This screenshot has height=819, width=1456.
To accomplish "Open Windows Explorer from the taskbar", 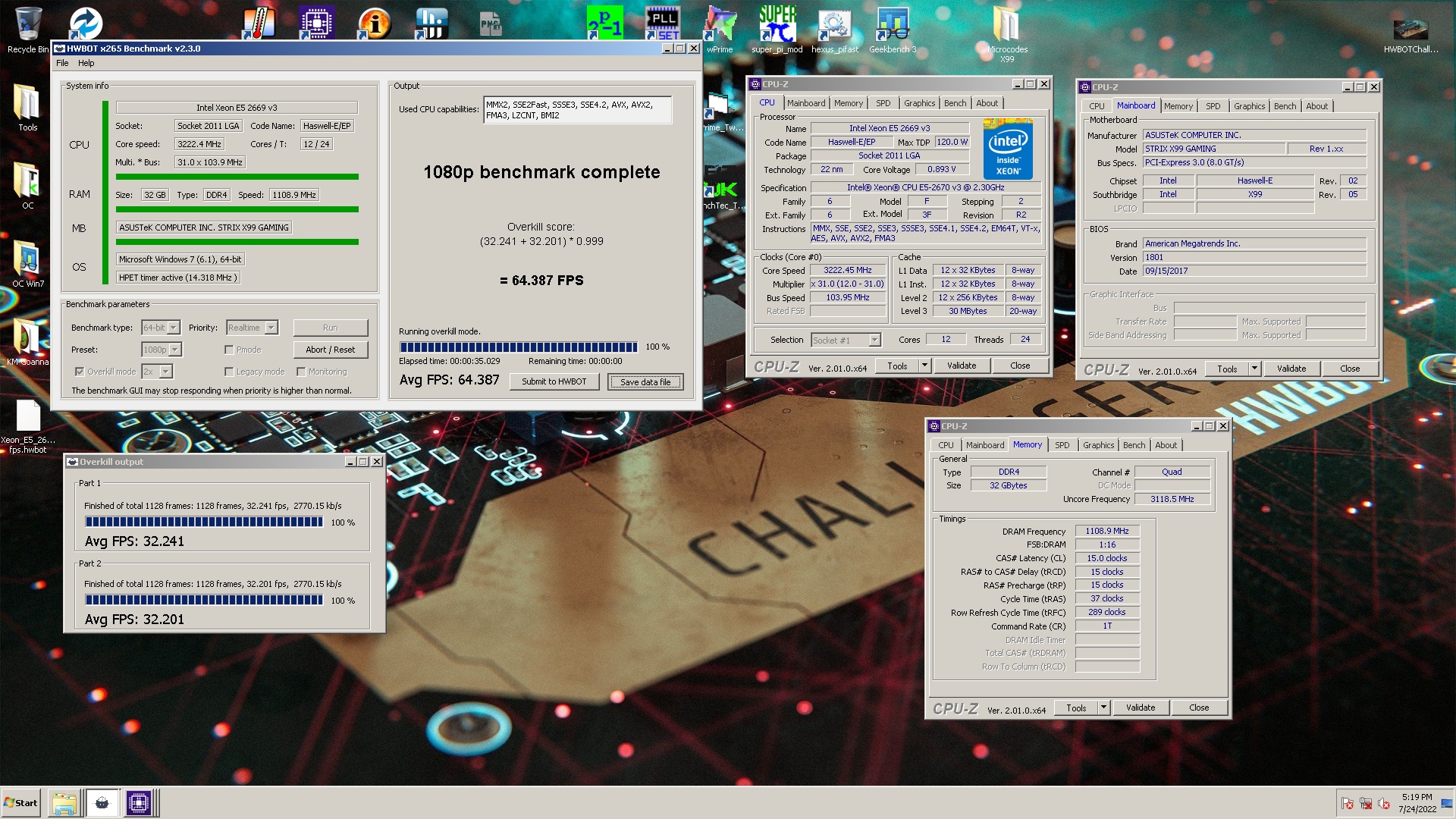I will point(64,803).
